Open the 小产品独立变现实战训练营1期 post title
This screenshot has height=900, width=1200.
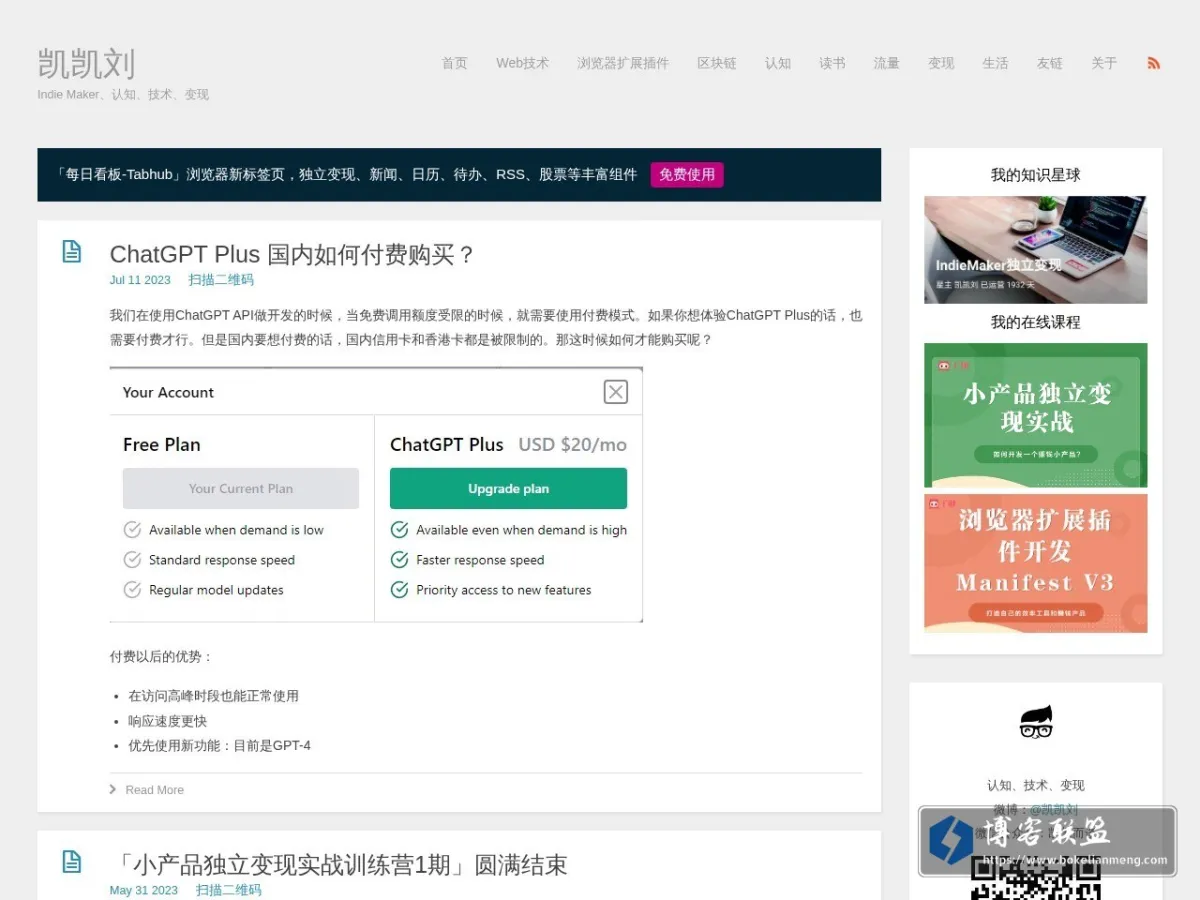[339, 864]
